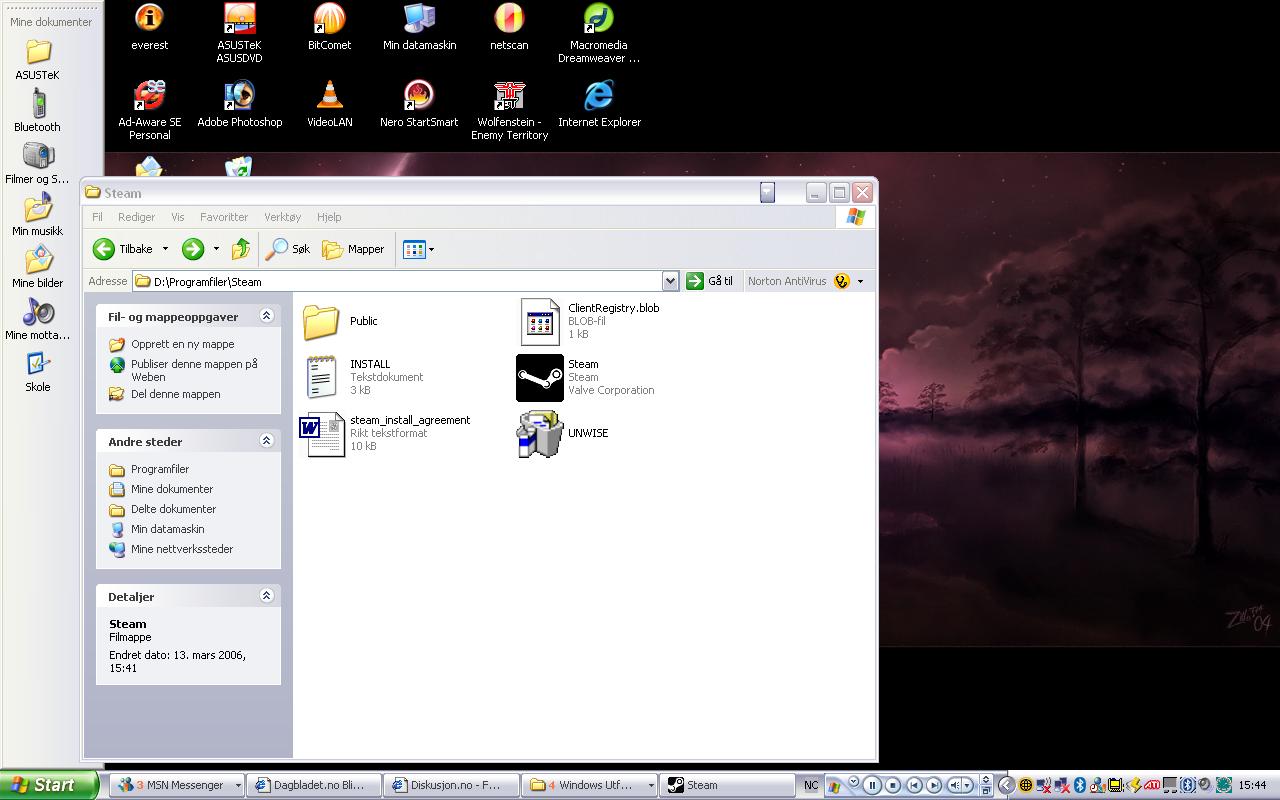Pause playback in the taskbar media player
1280x800 pixels.
[872, 785]
